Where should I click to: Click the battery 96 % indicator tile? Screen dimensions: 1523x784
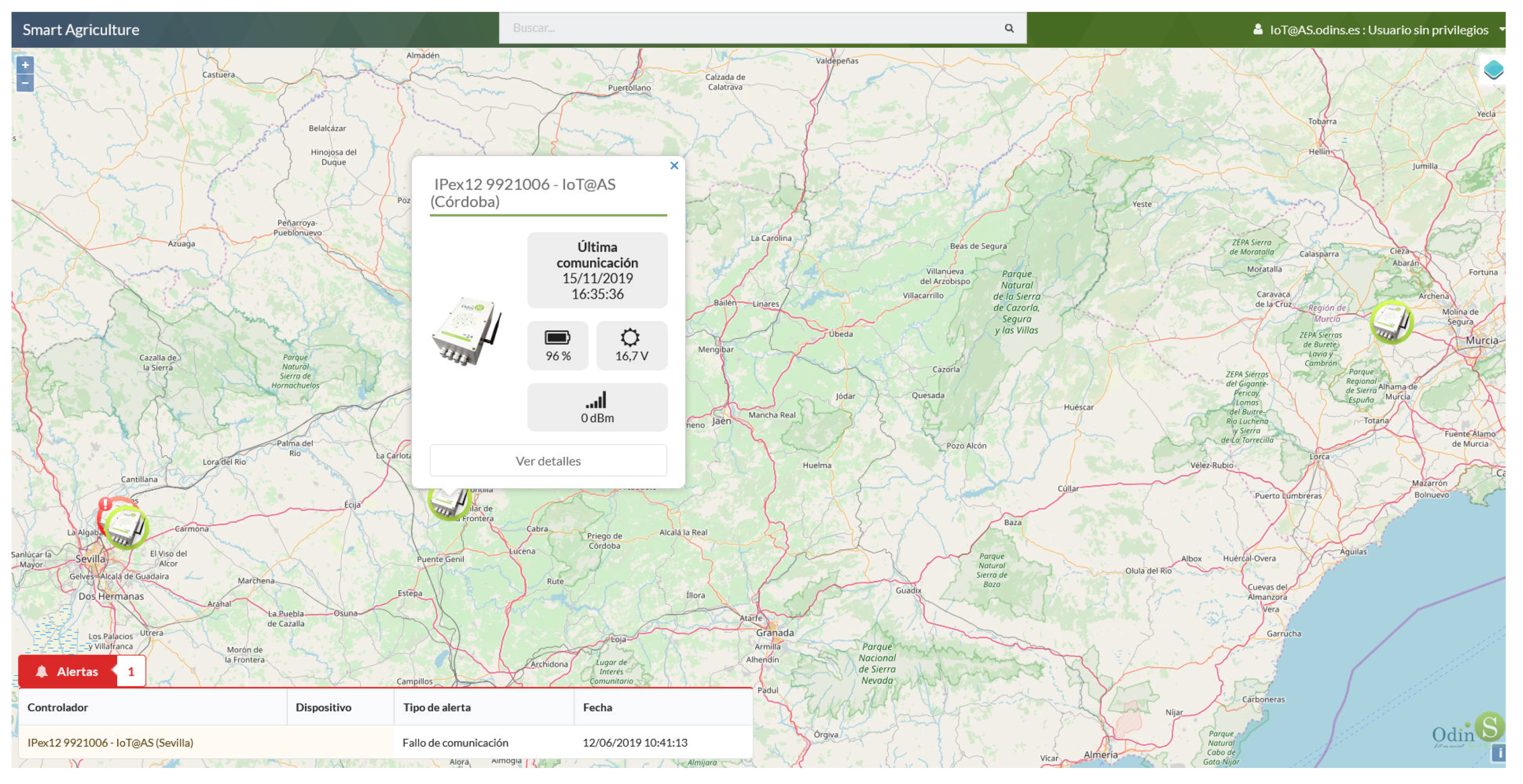(558, 346)
